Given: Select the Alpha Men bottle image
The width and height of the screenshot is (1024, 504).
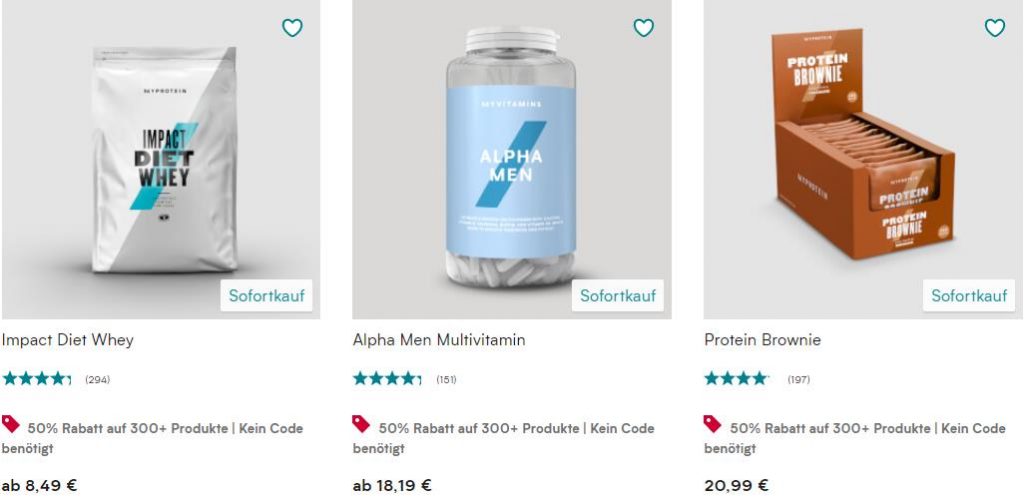Looking at the screenshot, I should tap(511, 160).
